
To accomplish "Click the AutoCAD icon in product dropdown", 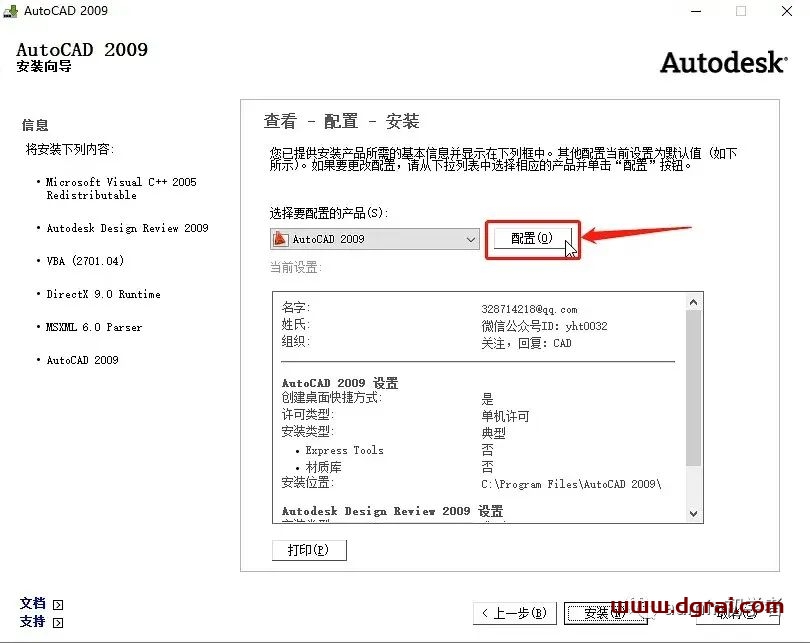I will pyautogui.click(x=281, y=239).
